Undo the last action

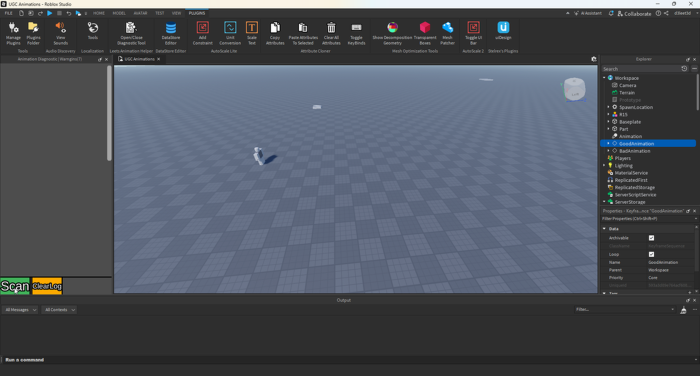click(69, 13)
